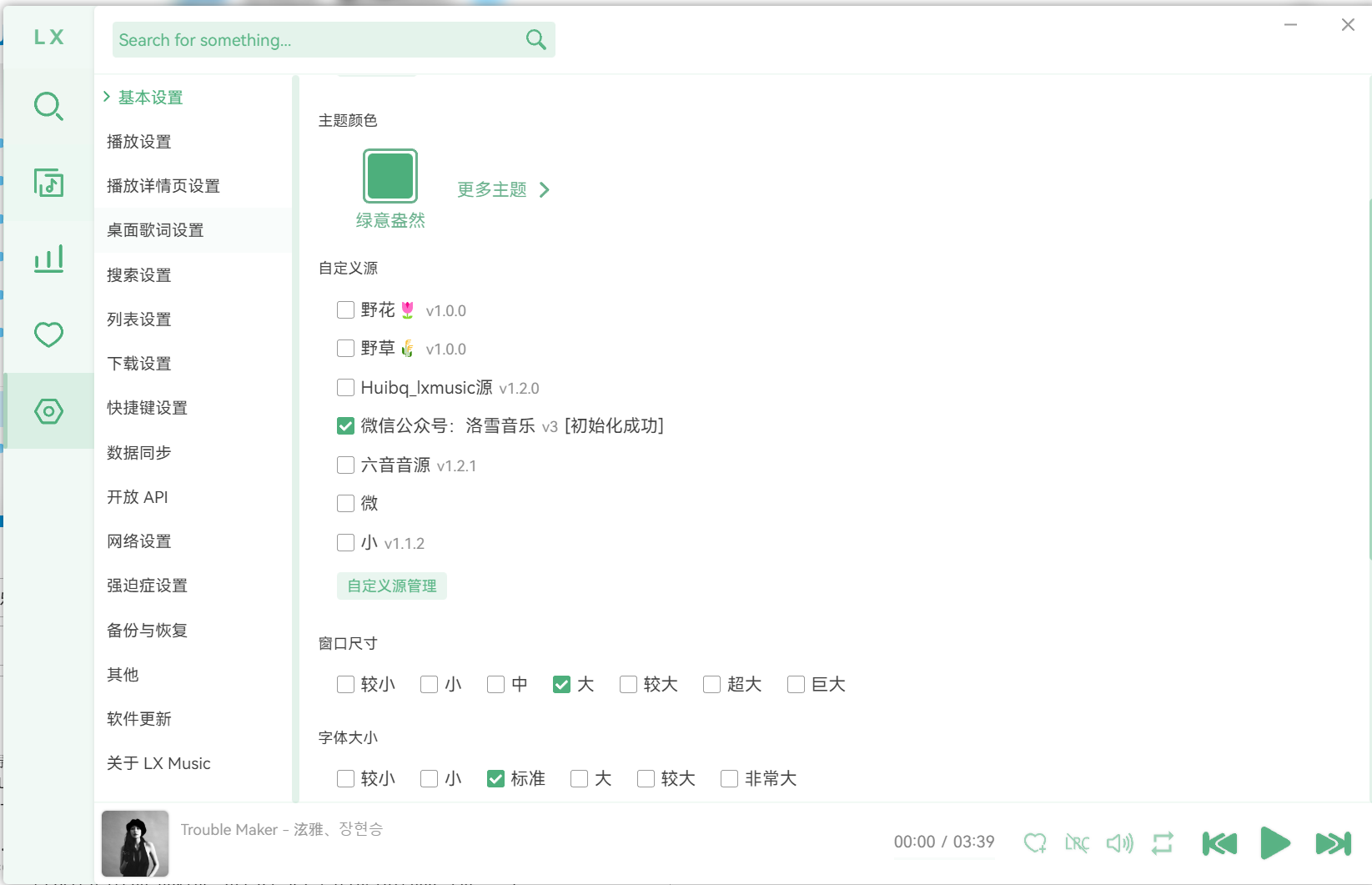Select the 超大 window size option

tap(712, 685)
